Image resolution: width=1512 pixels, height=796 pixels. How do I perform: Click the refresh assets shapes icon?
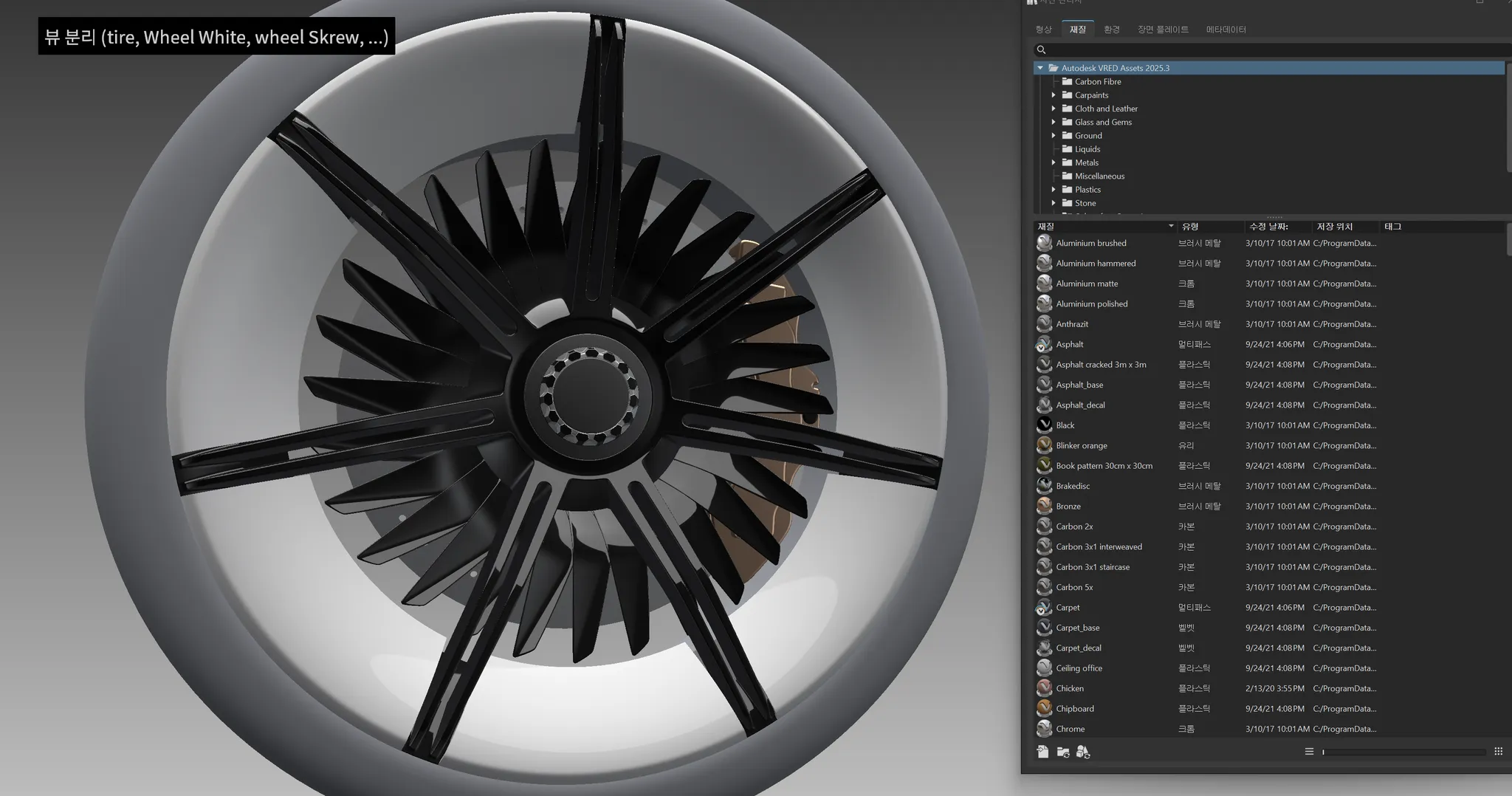pos(1083,752)
